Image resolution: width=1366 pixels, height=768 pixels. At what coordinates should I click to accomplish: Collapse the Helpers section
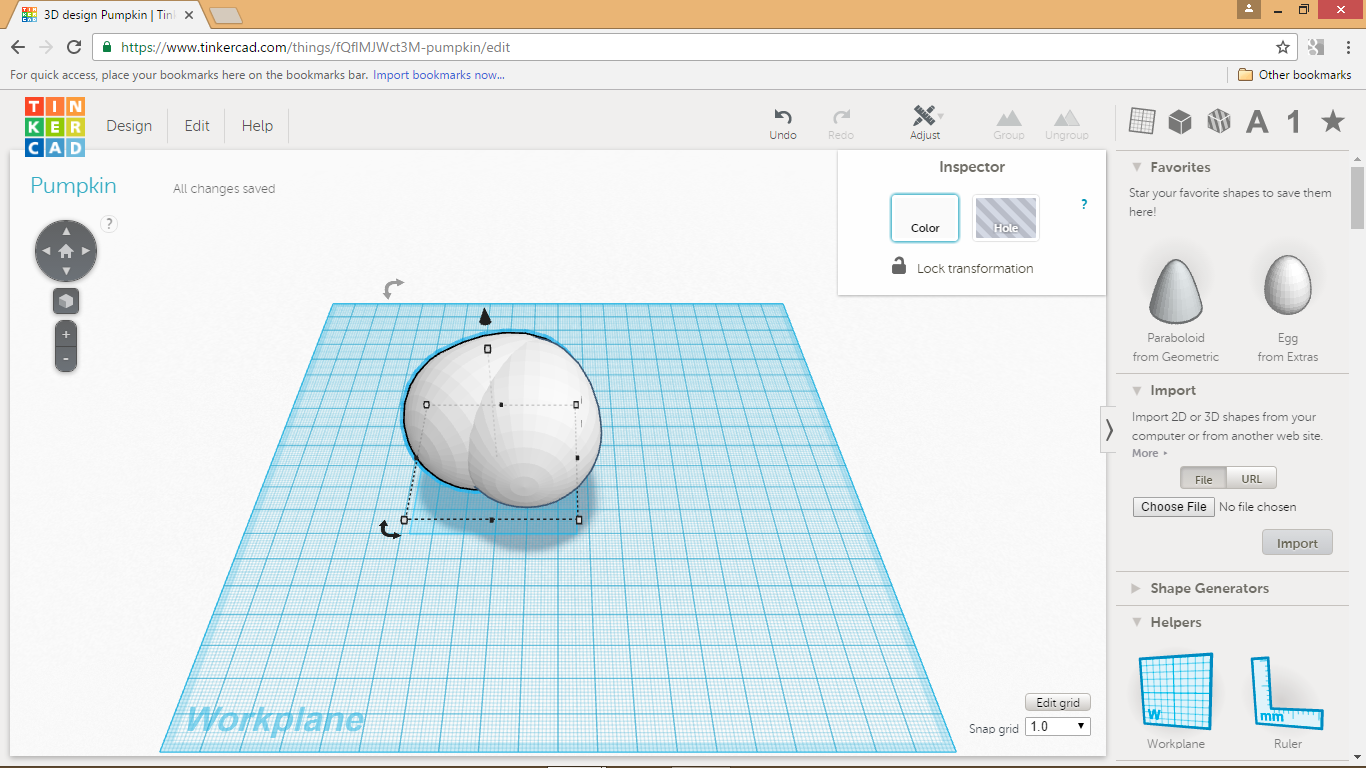1175,621
